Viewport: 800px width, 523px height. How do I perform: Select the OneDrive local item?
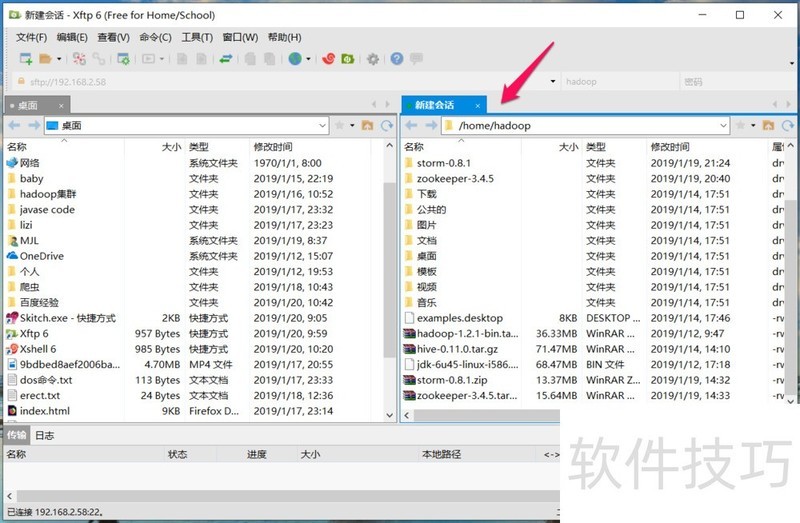[x=42, y=256]
